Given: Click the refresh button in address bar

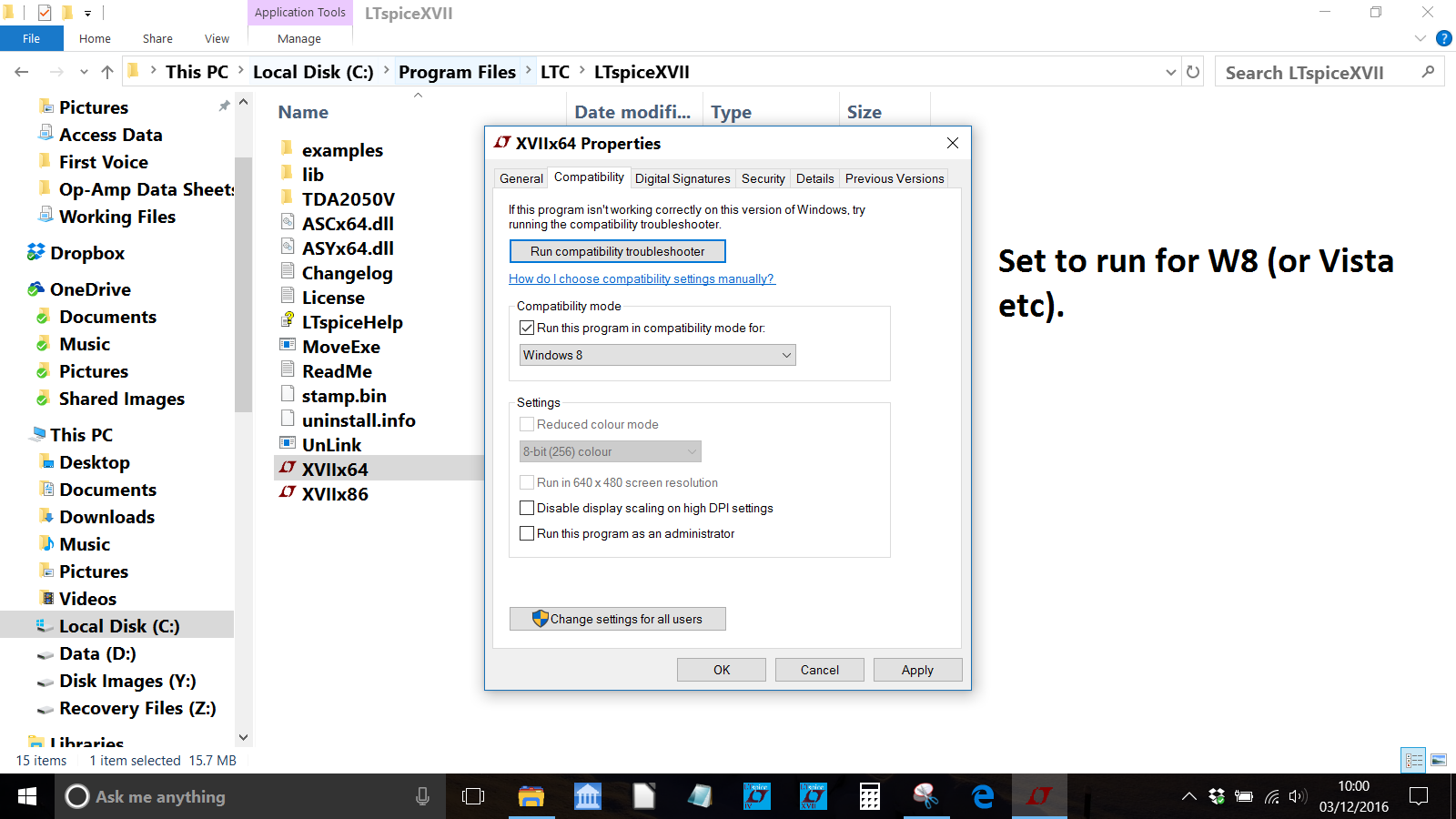Looking at the screenshot, I should click(1193, 72).
